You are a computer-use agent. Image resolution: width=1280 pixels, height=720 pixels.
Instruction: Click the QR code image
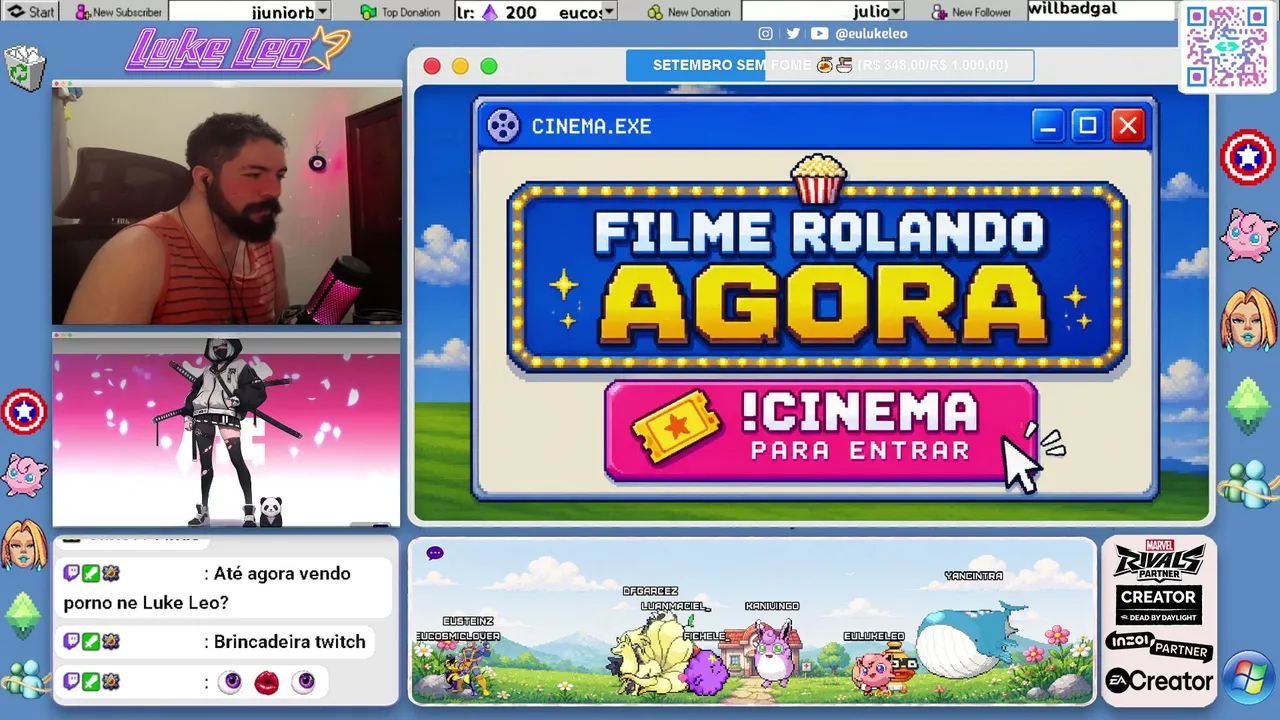coord(1226,46)
